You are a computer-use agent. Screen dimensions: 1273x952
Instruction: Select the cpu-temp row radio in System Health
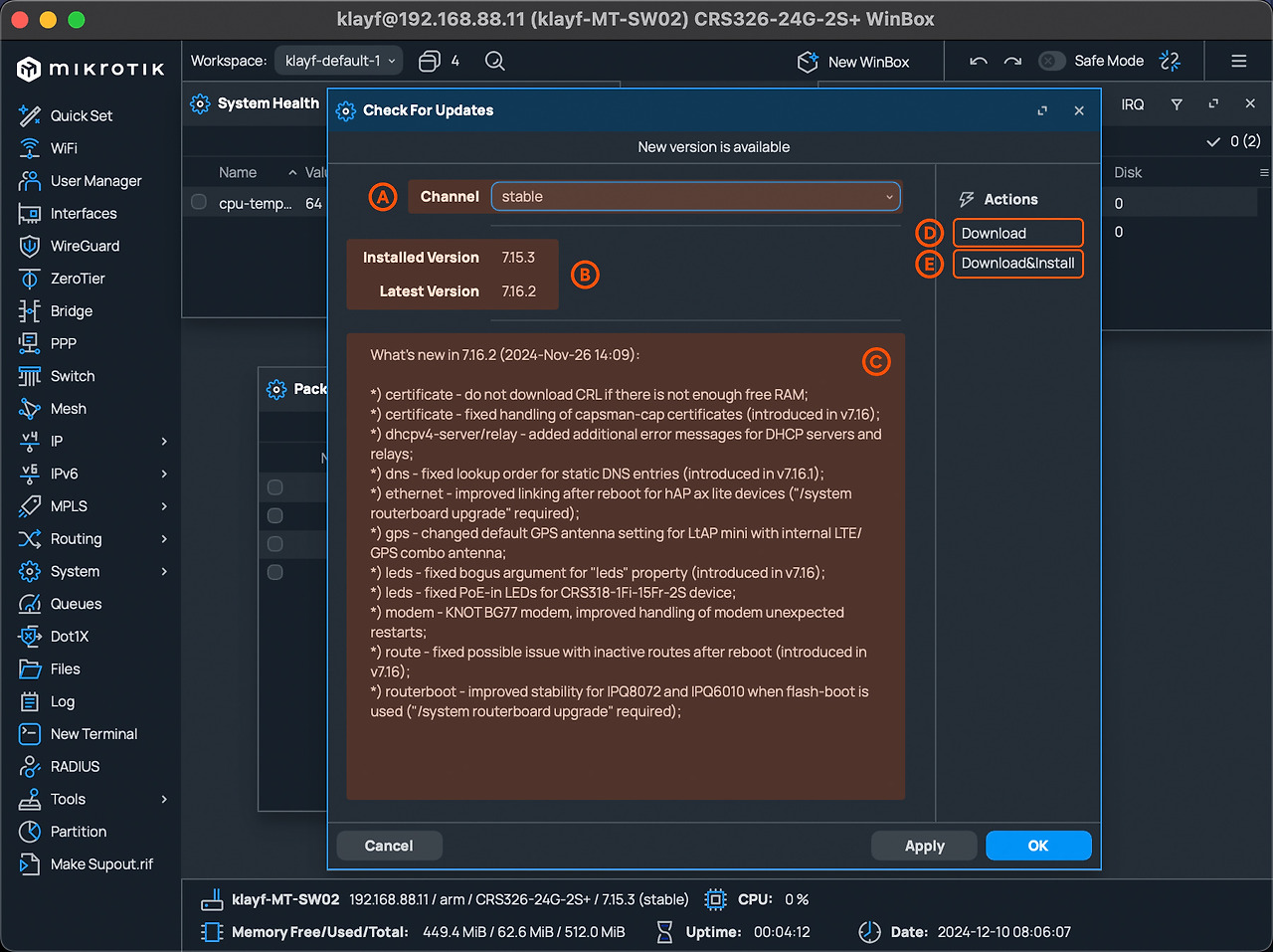[199, 203]
